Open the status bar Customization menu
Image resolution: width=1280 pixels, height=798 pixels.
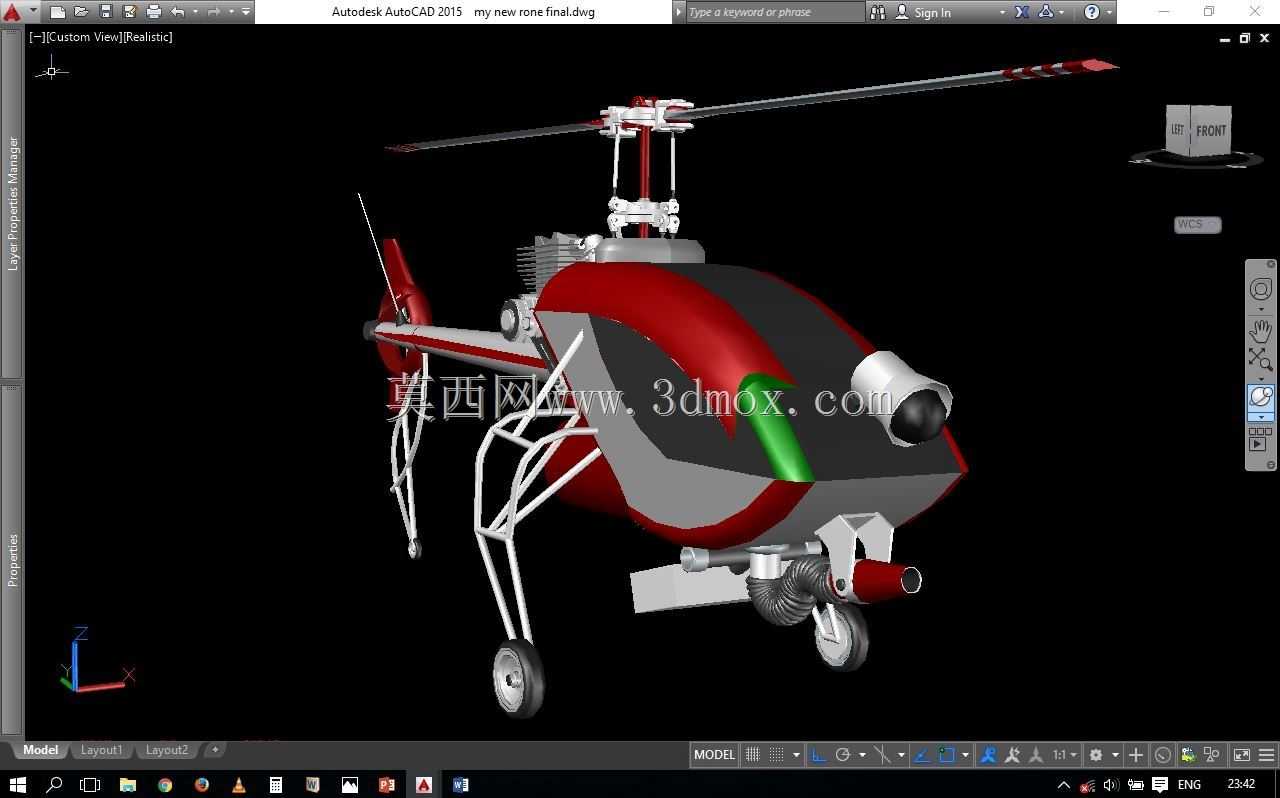point(1267,755)
